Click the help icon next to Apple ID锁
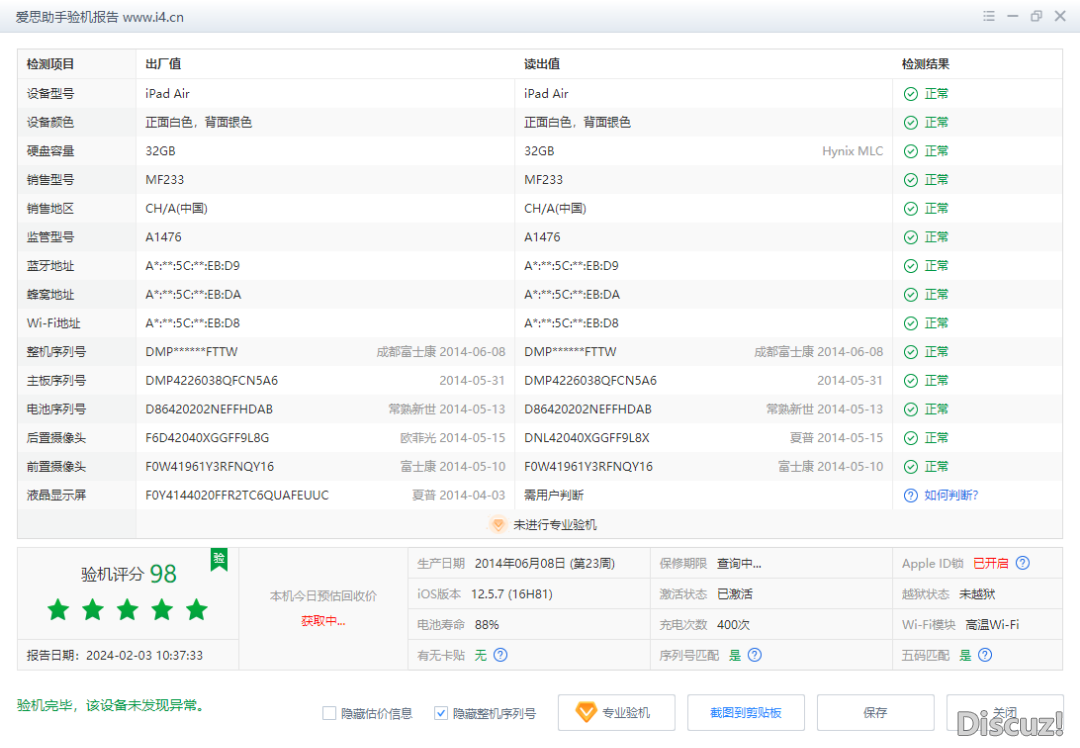The height and width of the screenshot is (748, 1080). tap(1023, 563)
